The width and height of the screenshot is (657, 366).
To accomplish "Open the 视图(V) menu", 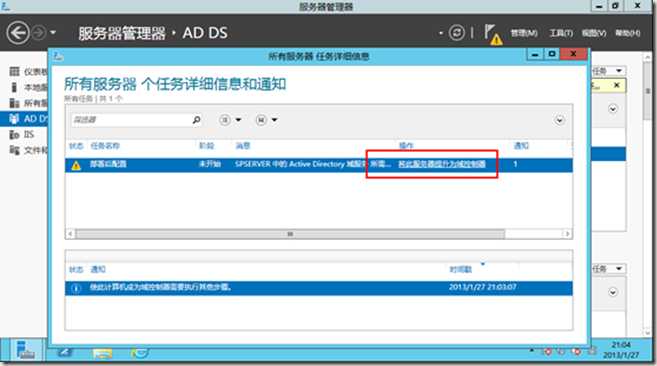I will pyautogui.click(x=594, y=33).
